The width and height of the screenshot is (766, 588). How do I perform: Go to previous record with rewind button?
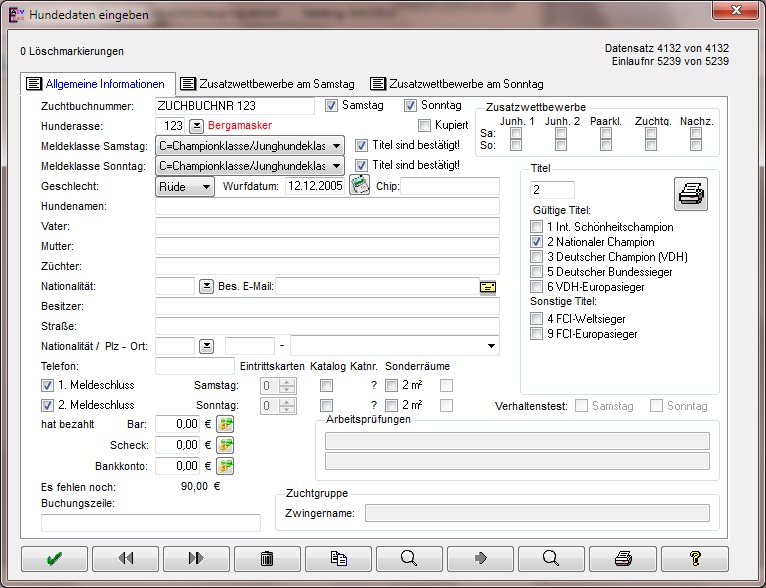[126, 559]
